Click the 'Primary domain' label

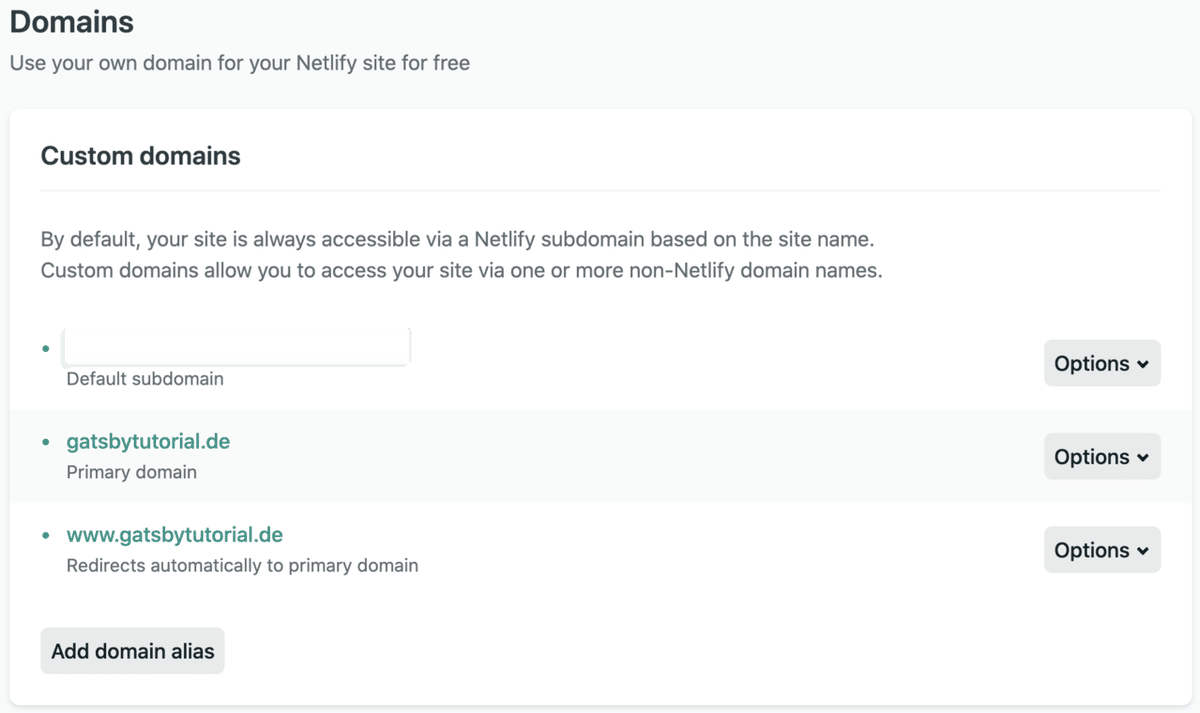pos(131,472)
